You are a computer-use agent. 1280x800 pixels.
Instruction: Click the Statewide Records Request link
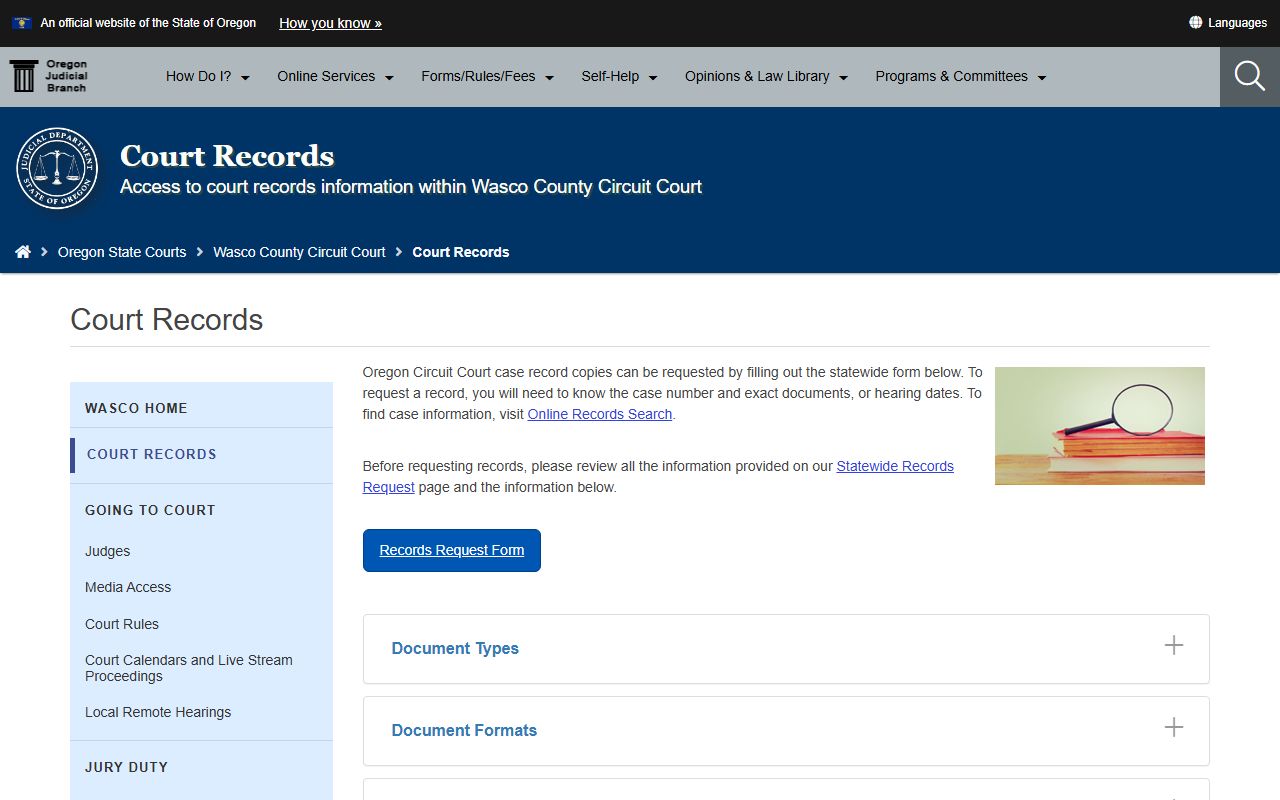coord(658,477)
